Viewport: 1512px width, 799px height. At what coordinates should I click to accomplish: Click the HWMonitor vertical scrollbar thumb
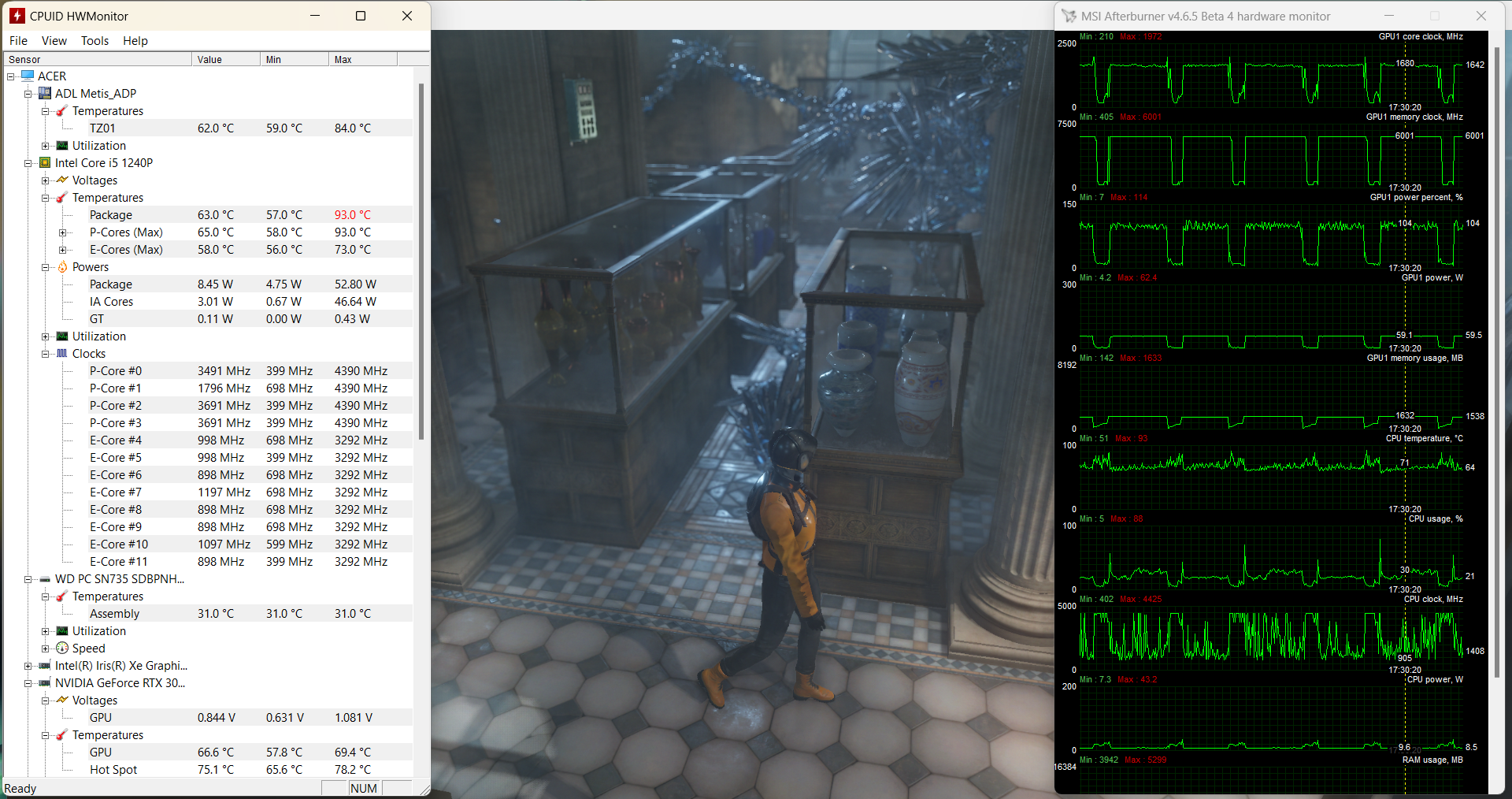tap(421, 260)
